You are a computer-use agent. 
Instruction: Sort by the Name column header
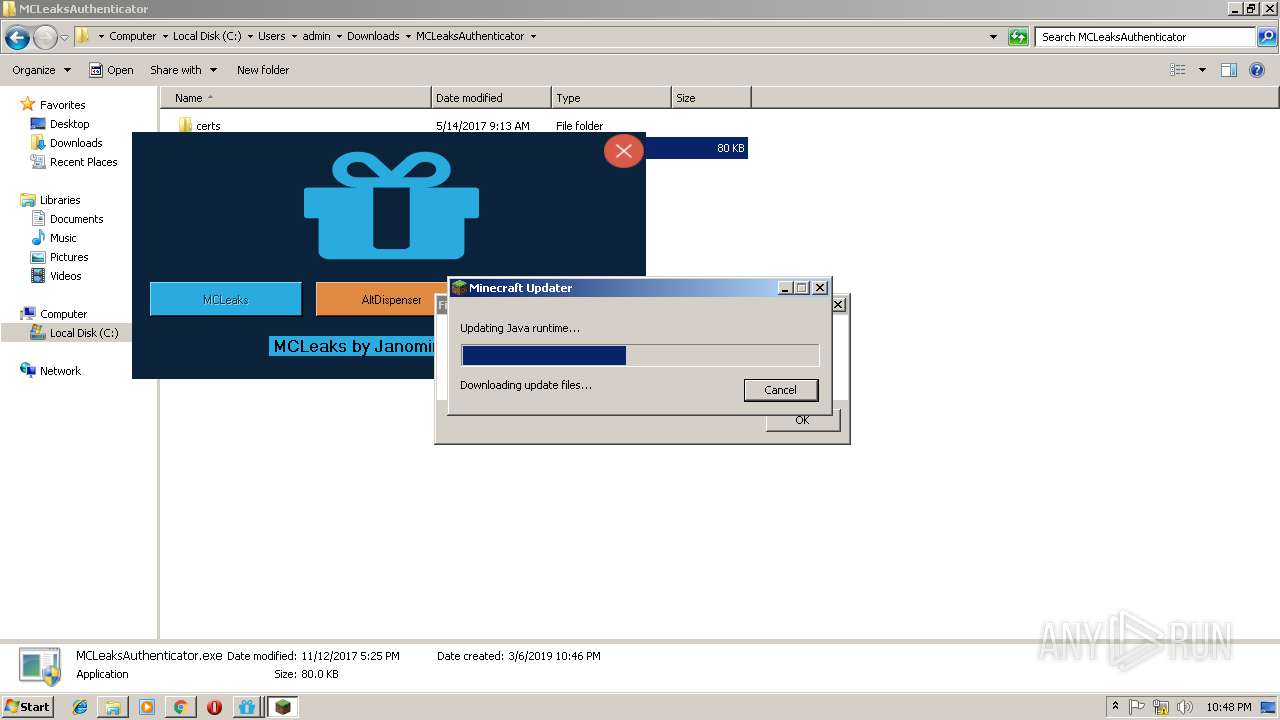coord(296,98)
